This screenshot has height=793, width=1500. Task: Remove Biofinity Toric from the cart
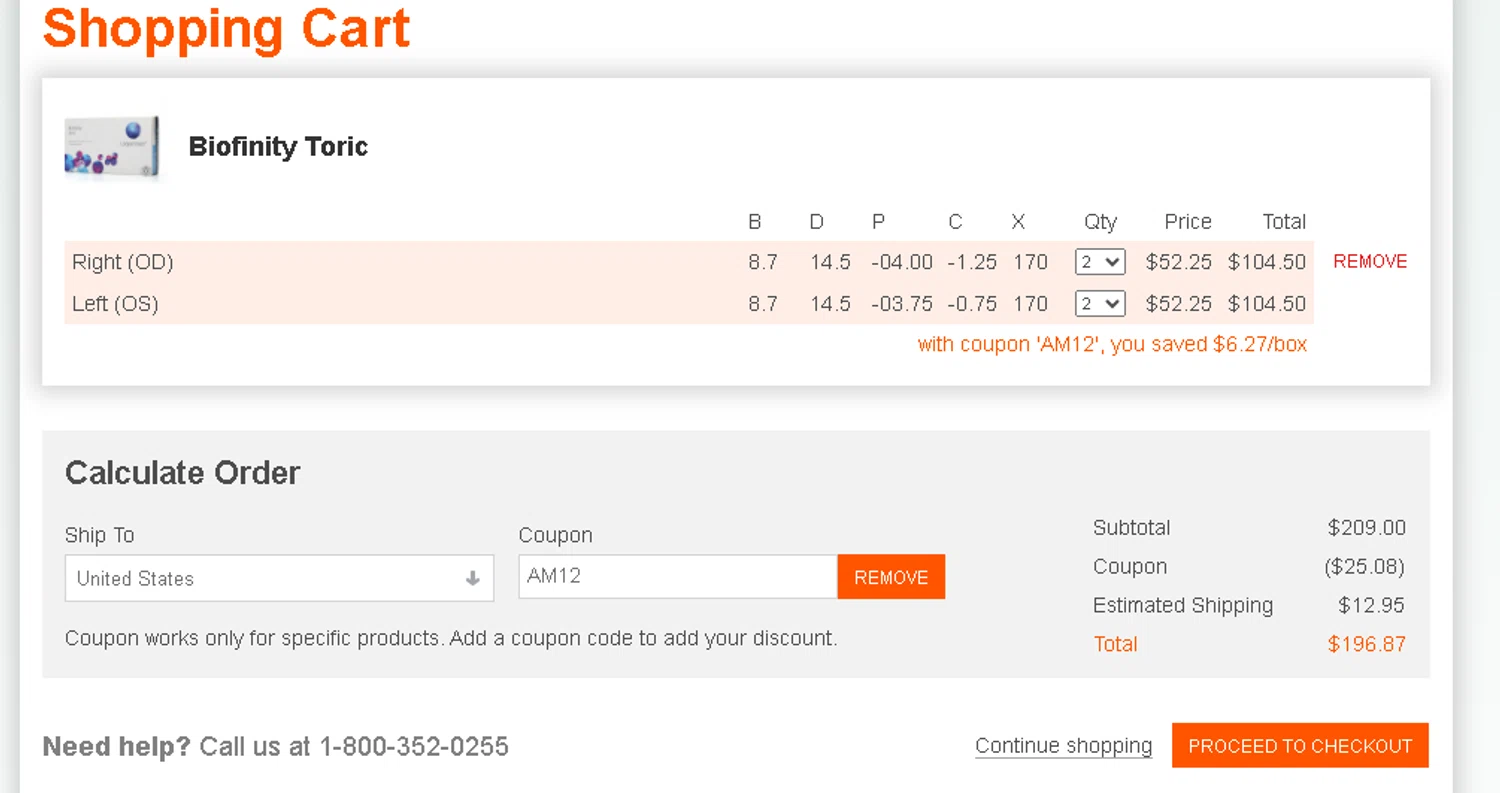click(1369, 262)
